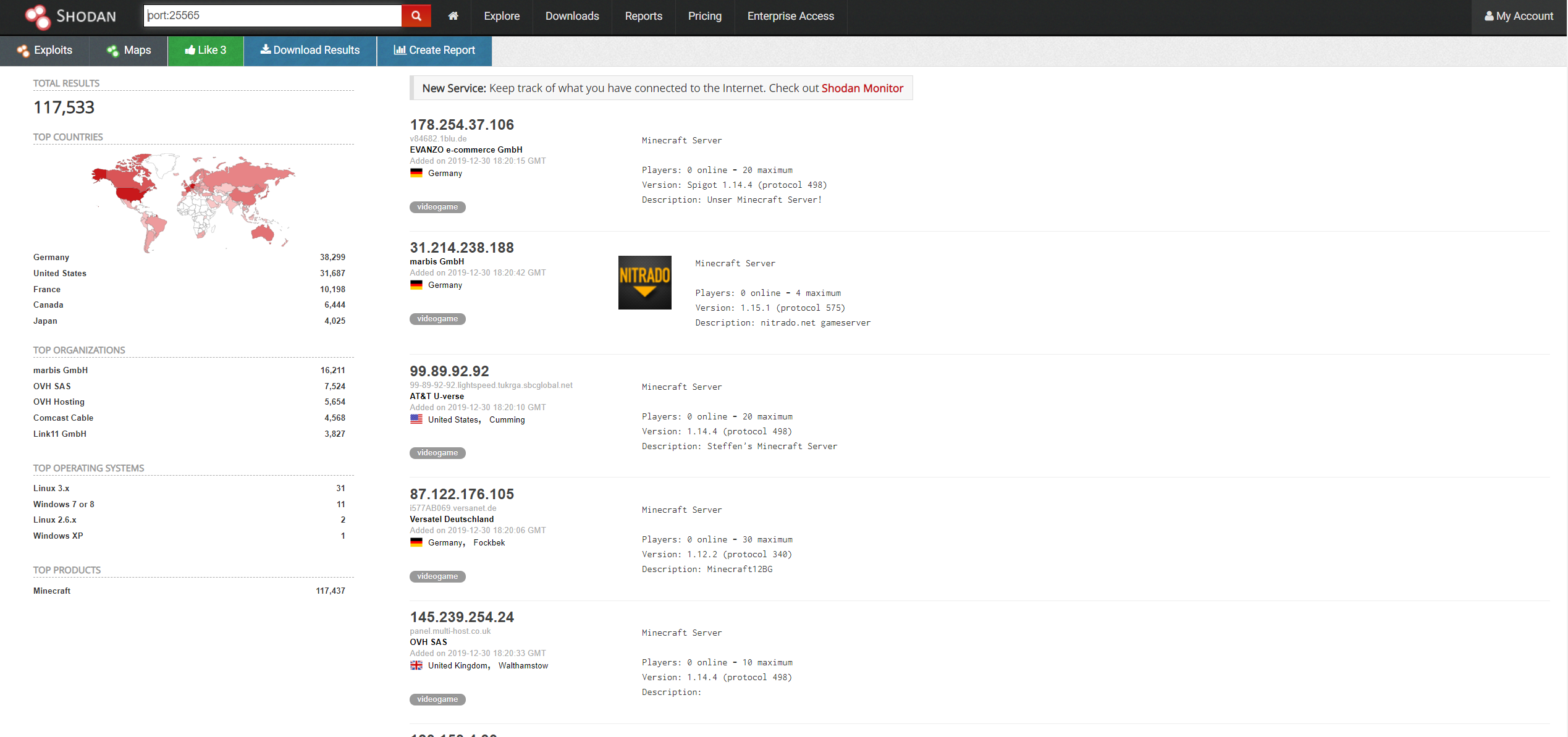Click OVH SAS under 145.239.254.24
The image size is (1568, 737).
click(428, 642)
